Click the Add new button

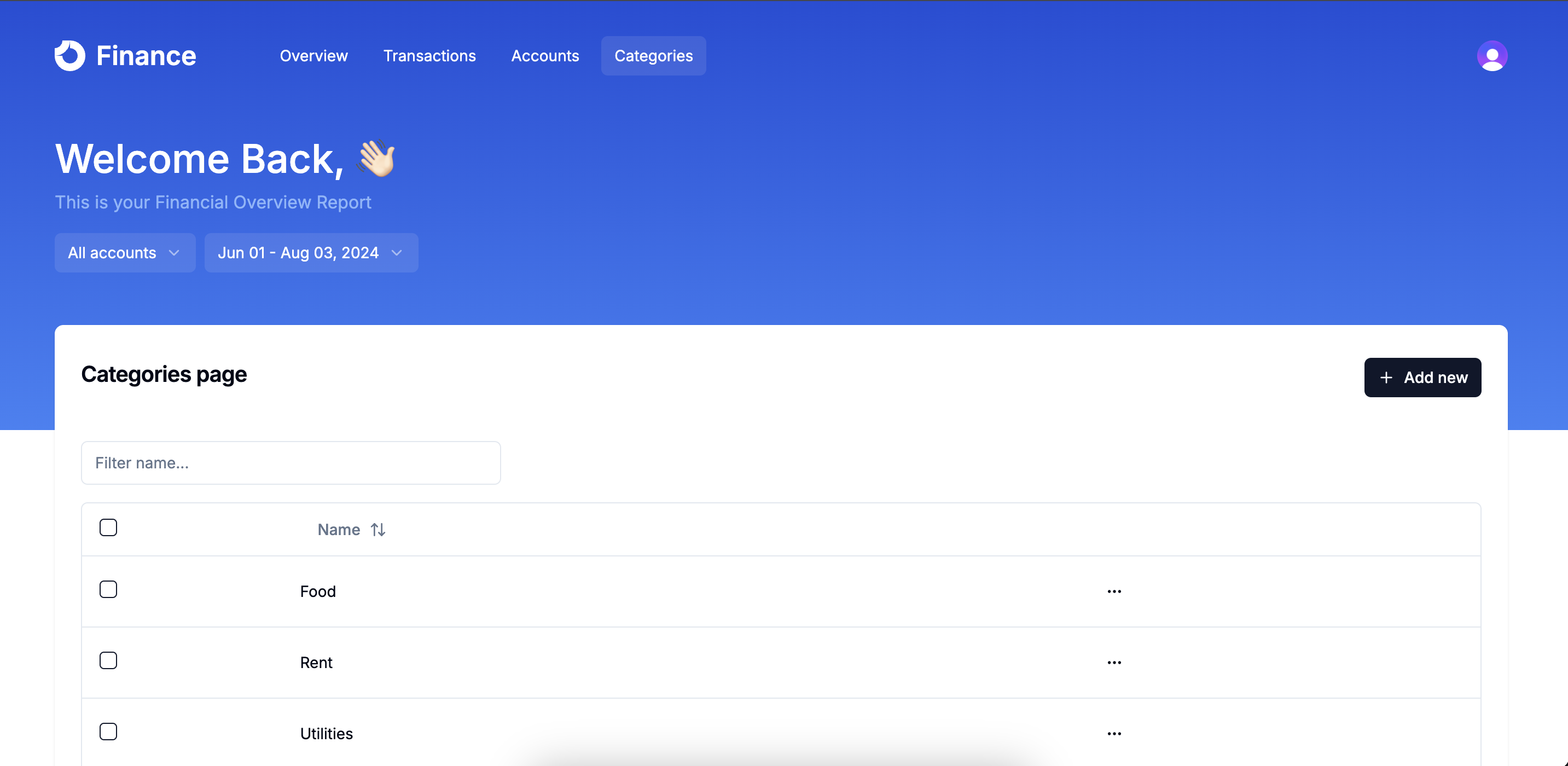click(1422, 378)
